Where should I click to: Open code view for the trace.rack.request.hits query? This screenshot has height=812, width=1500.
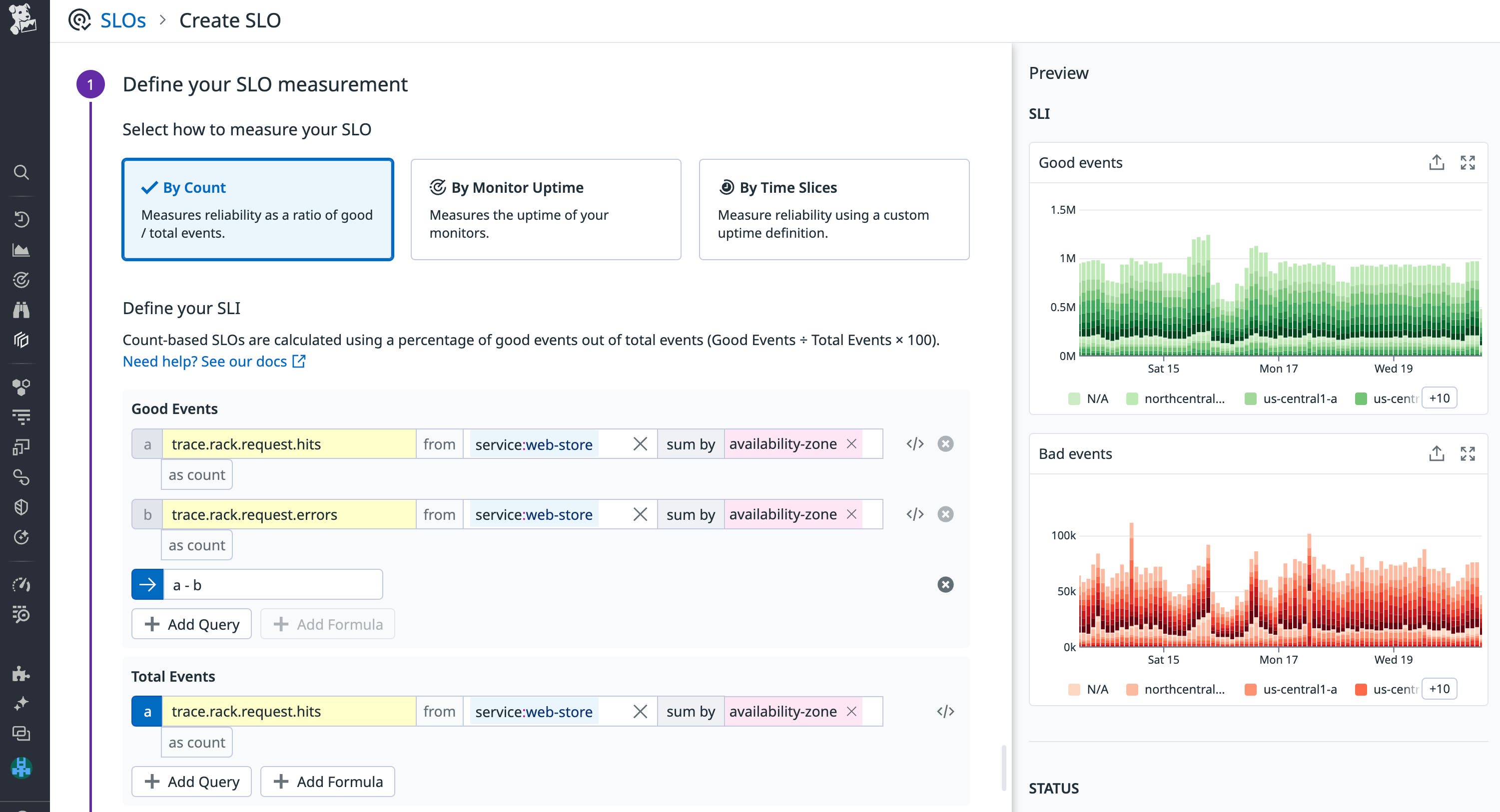click(914, 443)
